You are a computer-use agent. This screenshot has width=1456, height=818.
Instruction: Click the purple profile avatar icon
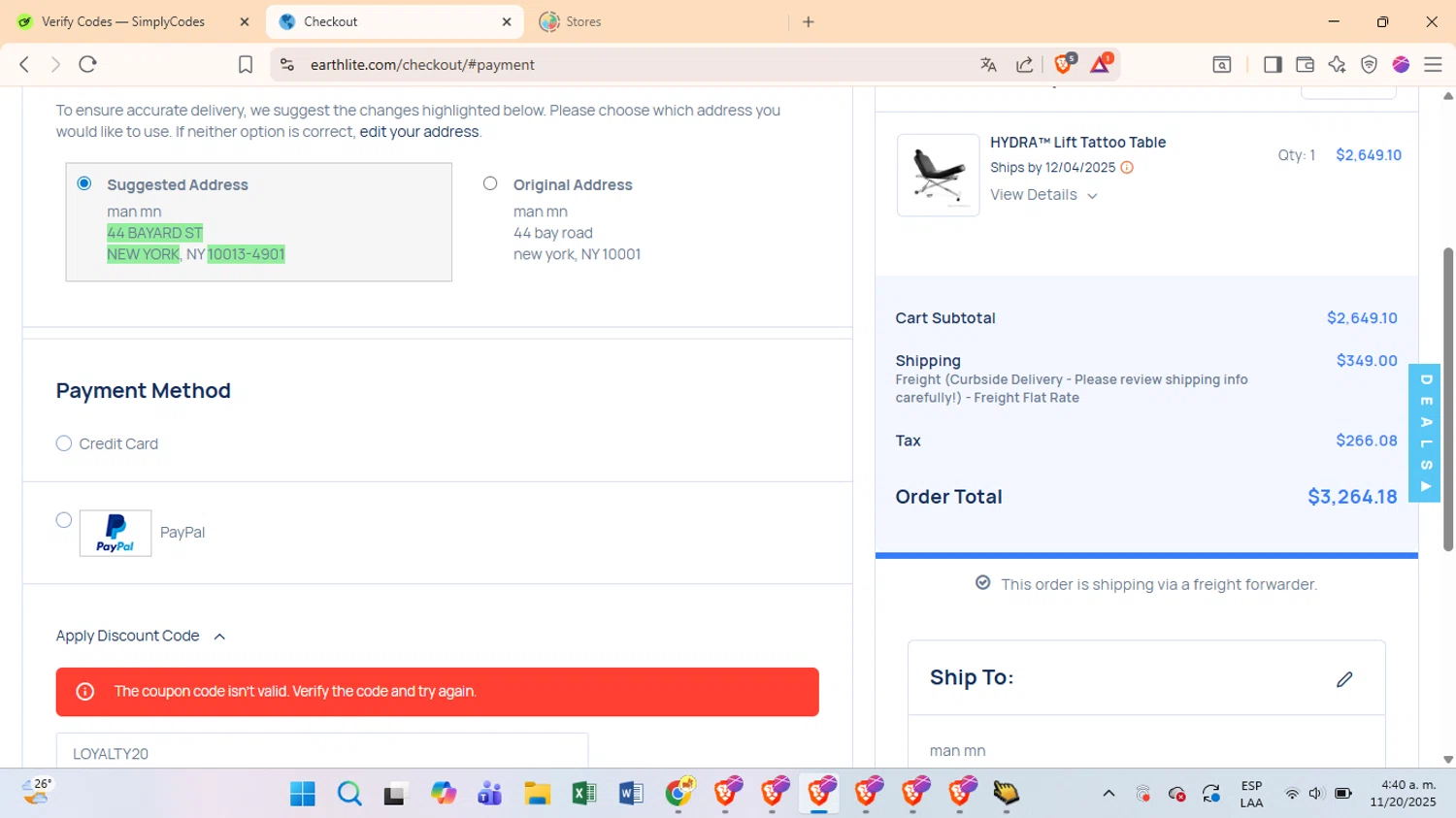pyautogui.click(x=1401, y=64)
